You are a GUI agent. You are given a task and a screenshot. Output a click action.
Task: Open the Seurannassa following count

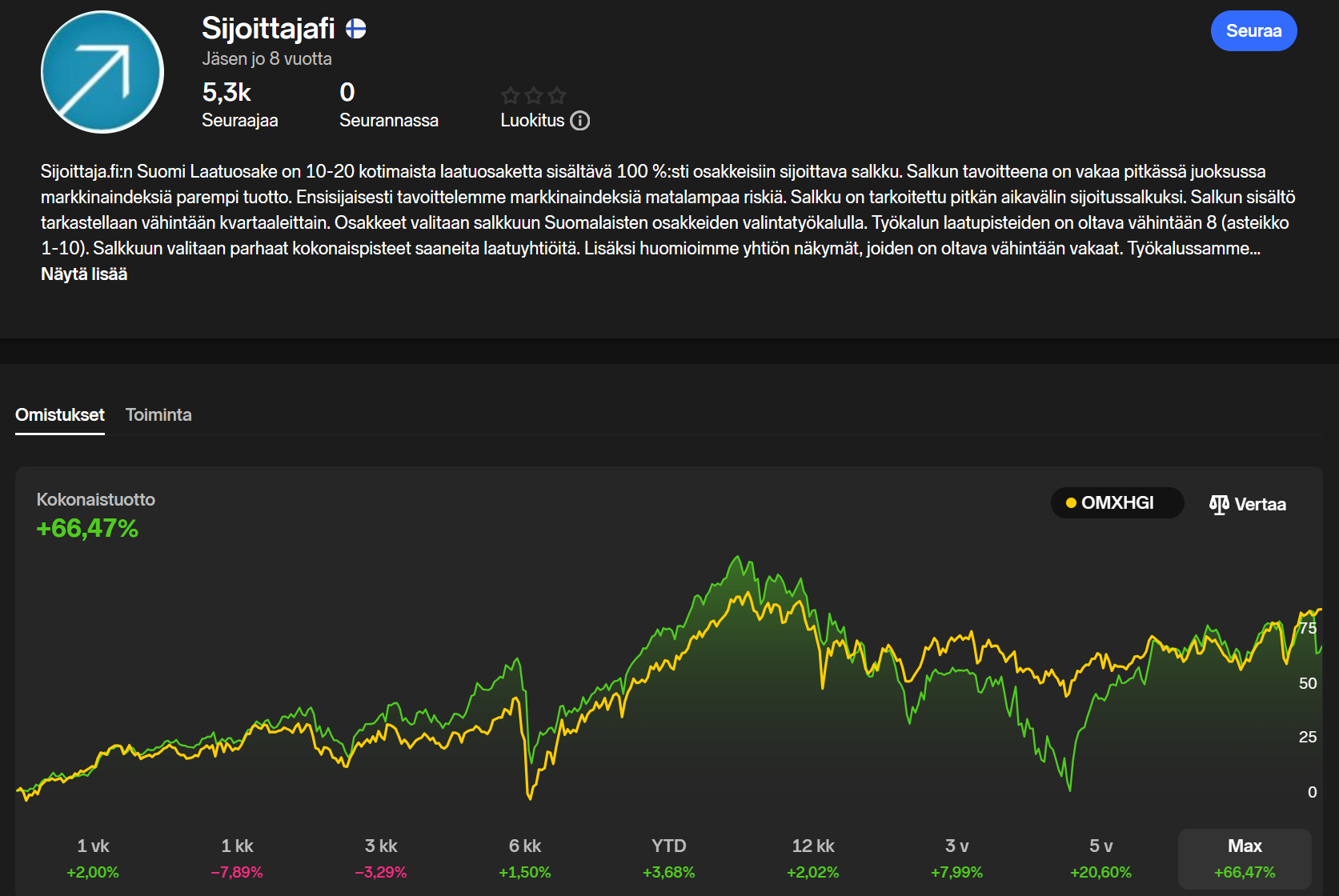388,106
